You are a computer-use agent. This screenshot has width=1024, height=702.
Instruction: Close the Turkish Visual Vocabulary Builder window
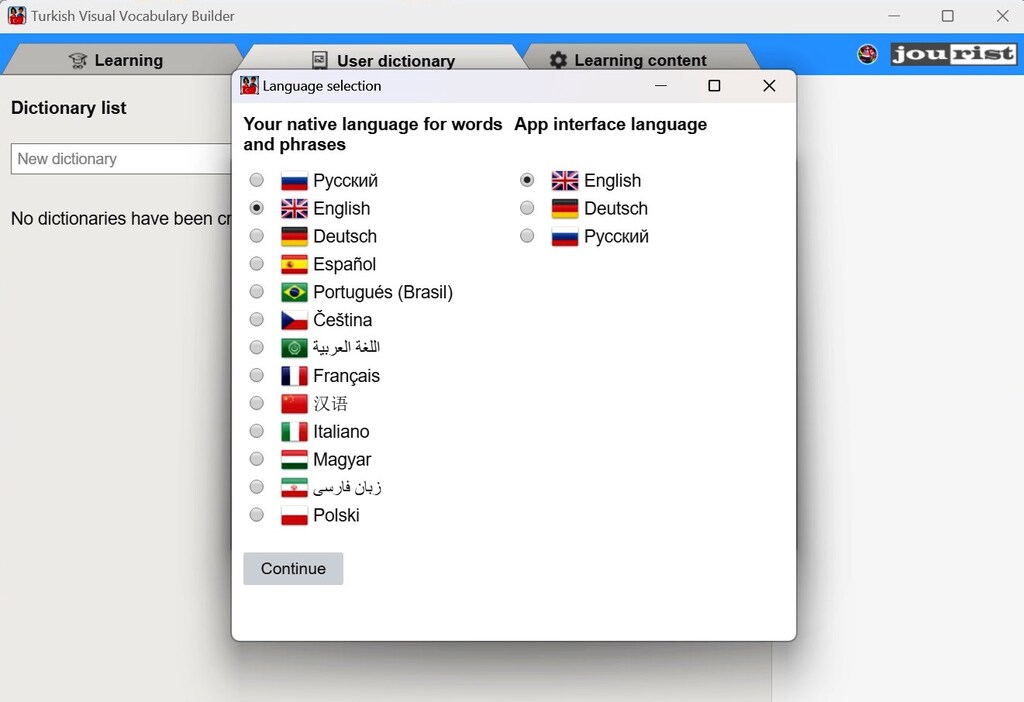[x=1002, y=16]
